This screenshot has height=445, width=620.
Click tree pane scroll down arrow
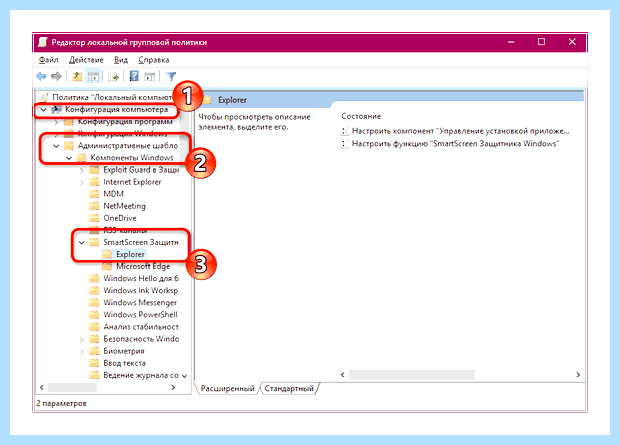point(184,376)
